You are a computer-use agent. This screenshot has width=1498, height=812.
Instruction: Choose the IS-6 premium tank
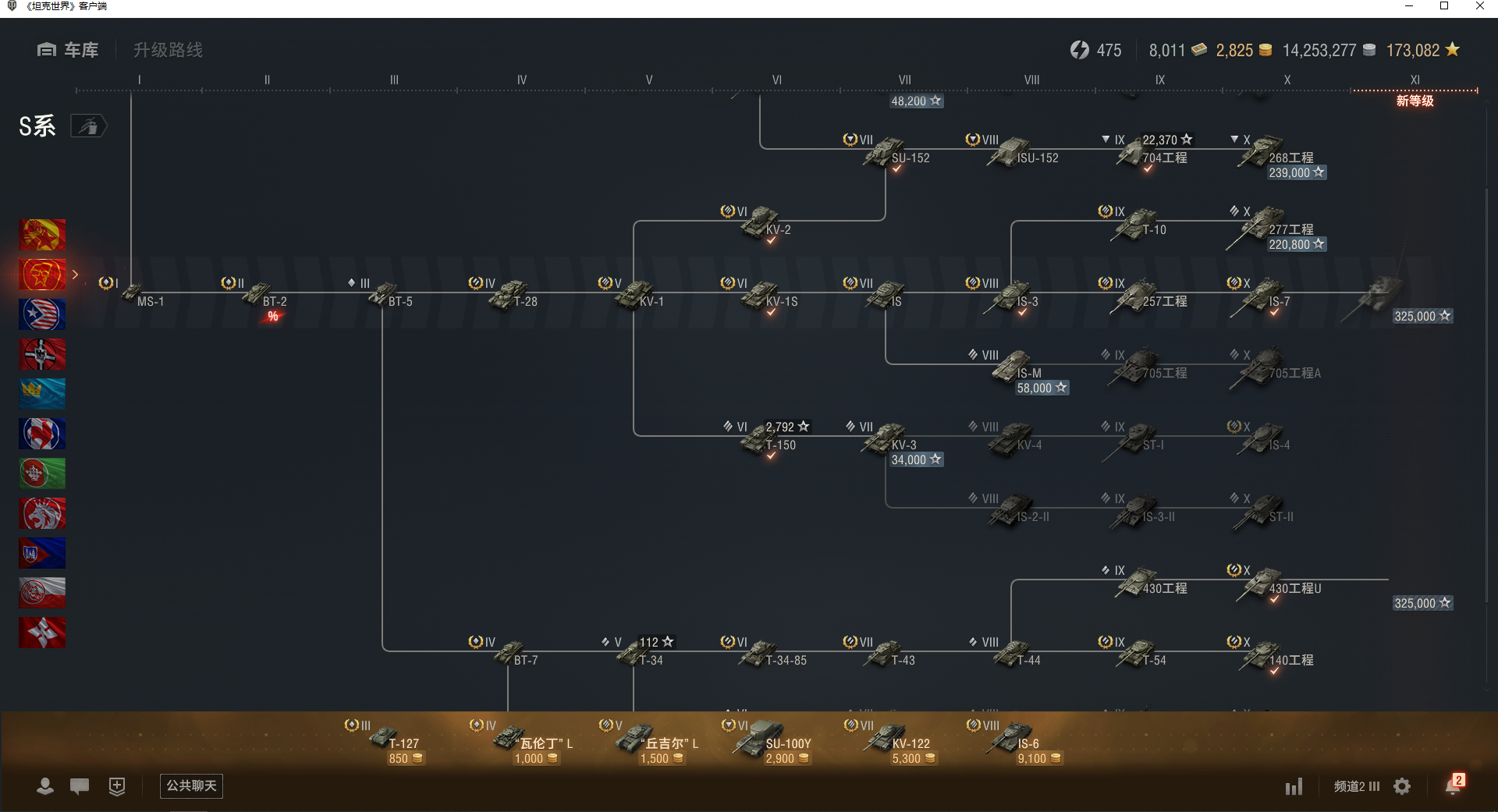click(1014, 741)
